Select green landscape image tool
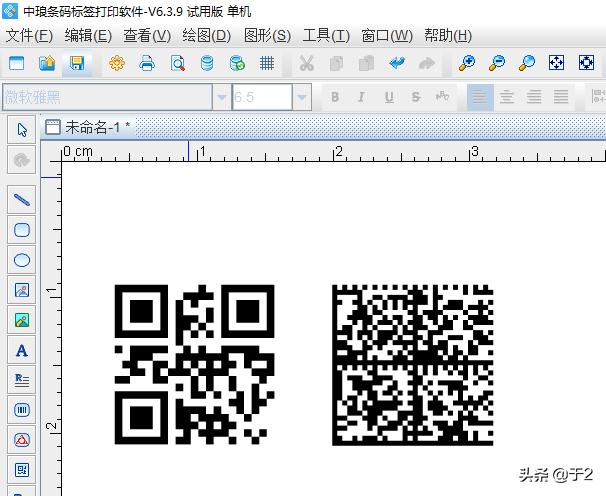Image resolution: width=606 pixels, height=496 pixels. pos(22,320)
